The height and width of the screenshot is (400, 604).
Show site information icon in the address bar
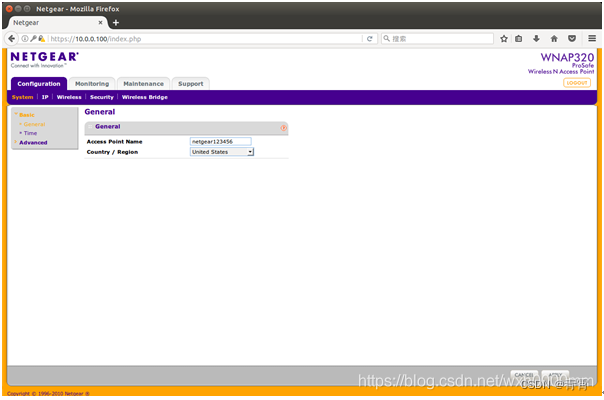tap(25, 39)
